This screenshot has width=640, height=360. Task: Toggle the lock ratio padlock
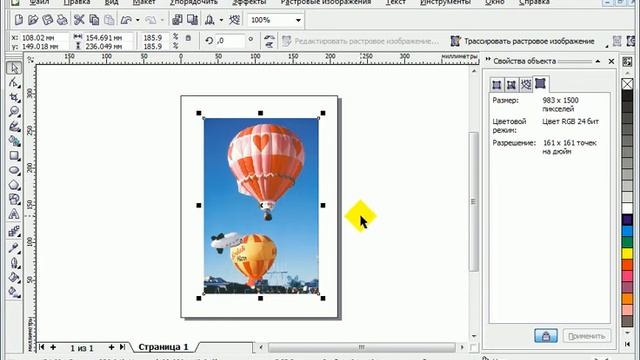pyautogui.click(x=188, y=38)
